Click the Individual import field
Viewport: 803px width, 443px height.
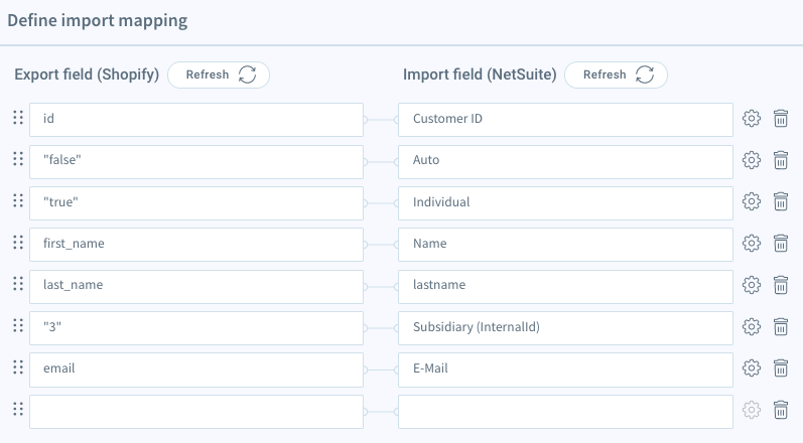point(565,203)
